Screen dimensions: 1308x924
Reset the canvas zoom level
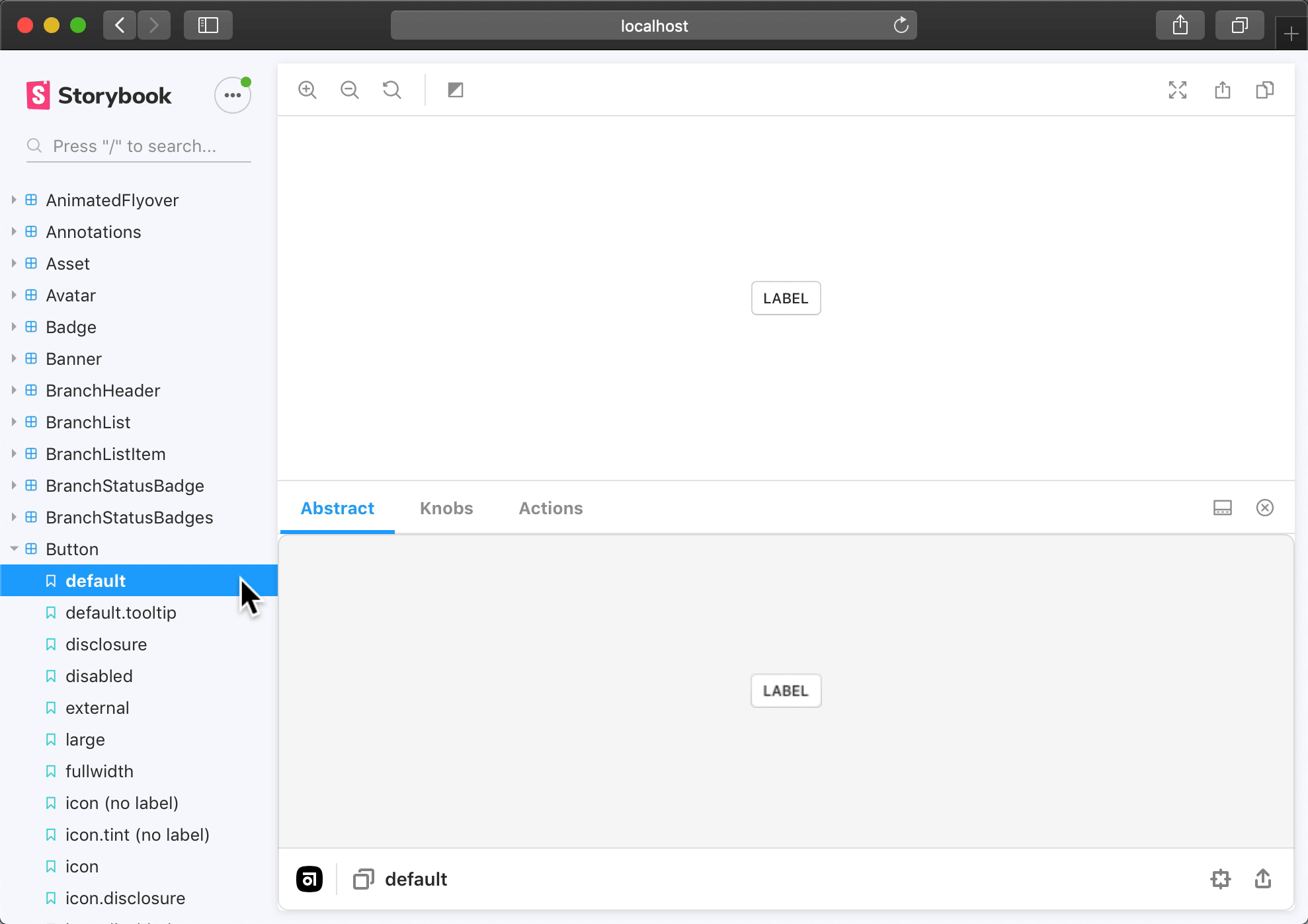point(392,90)
